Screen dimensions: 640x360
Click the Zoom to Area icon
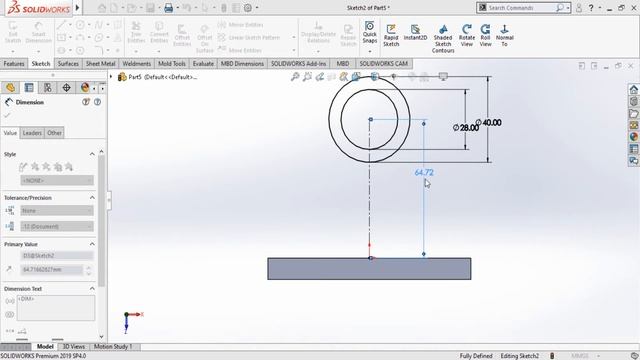pyautogui.click(x=307, y=76)
